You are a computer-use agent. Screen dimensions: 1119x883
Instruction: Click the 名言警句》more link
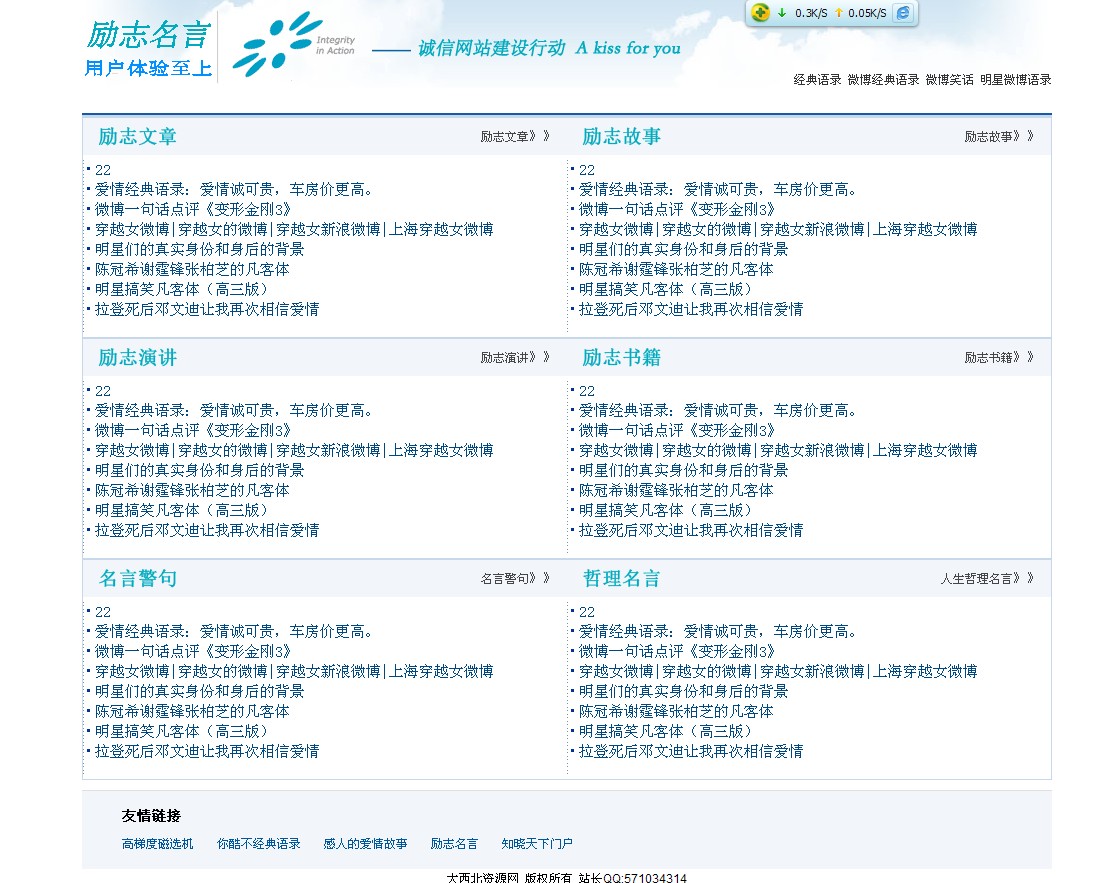[x=515, y=578]
